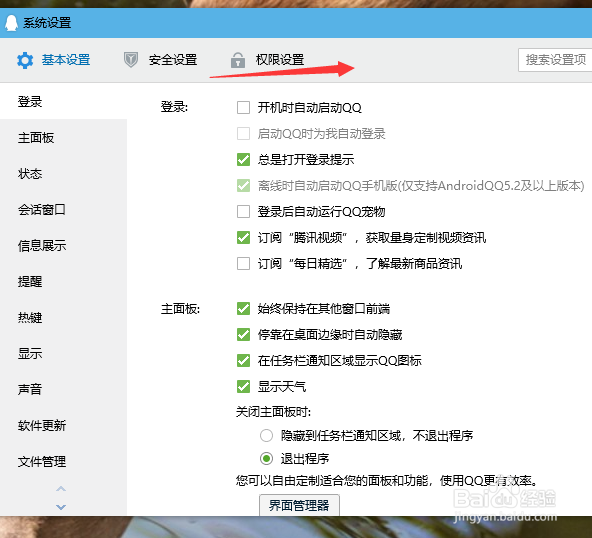Switch to the 安全设置 tab
Viewport: 592px width, 538px height.
click(x=173, y=60)
